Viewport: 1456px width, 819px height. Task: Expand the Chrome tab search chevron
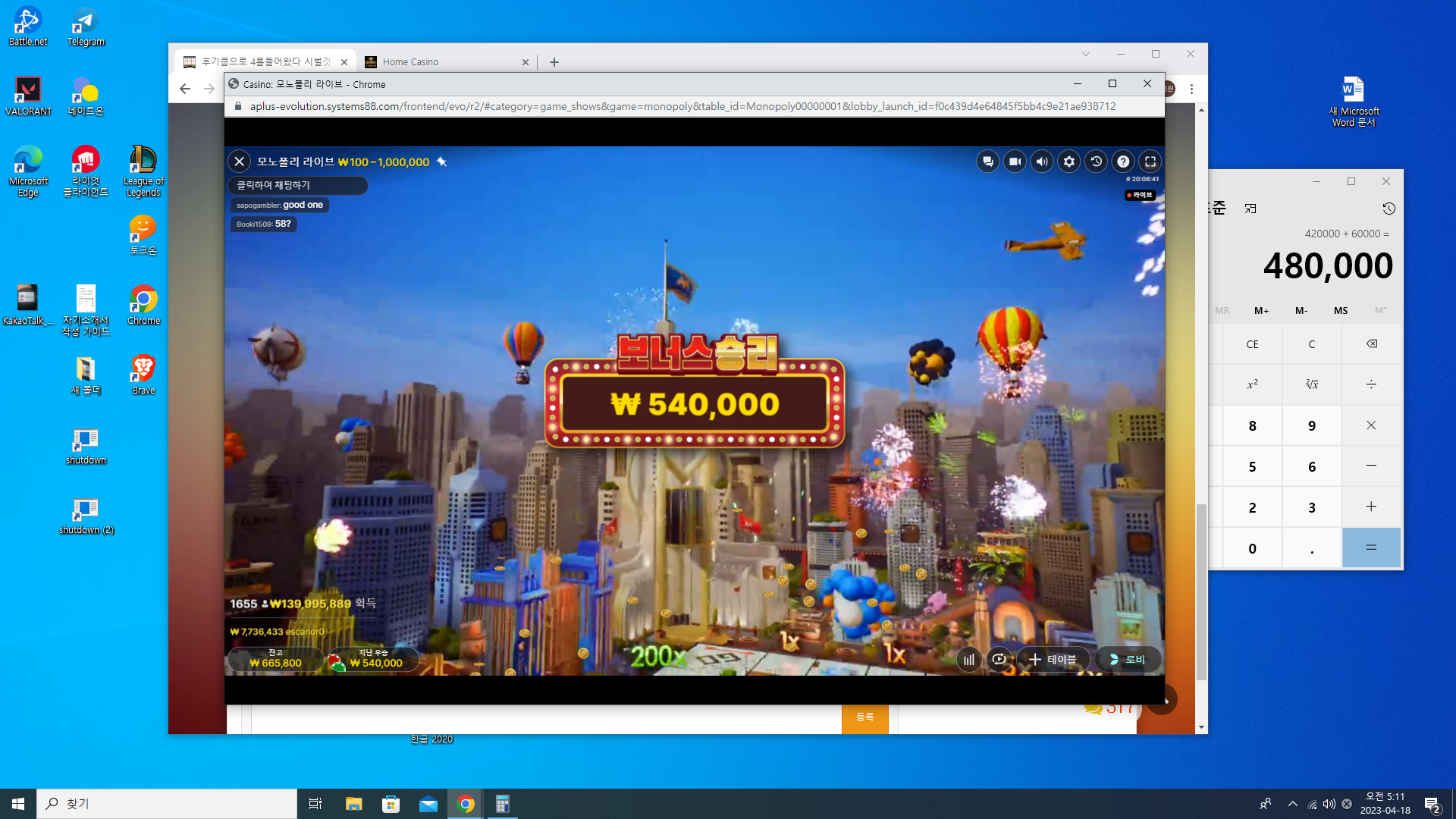pos(1086,54)
